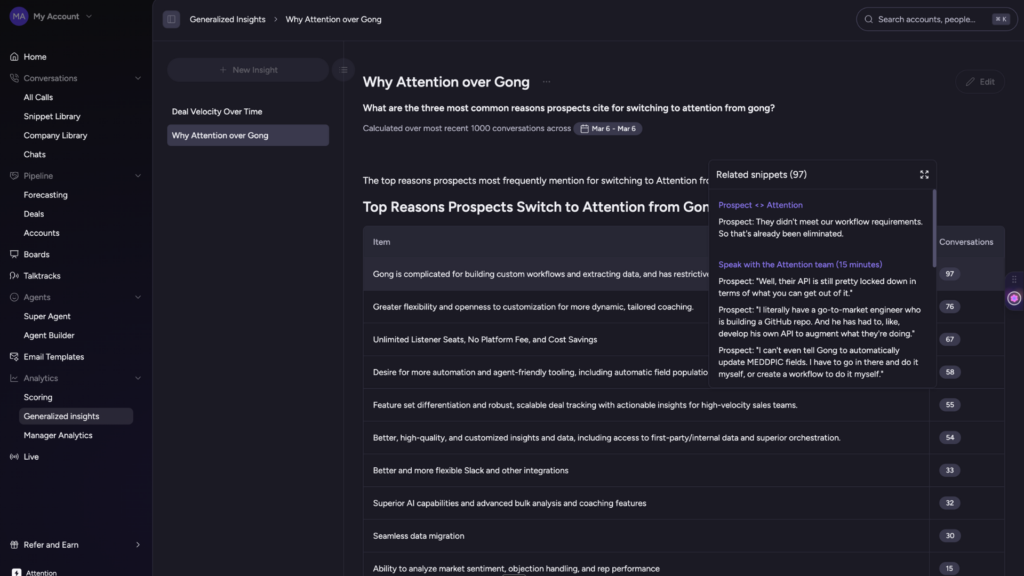The height and width of the screenshot is (576, 1024).
Task: Click the 54 conversations badge
Action: [949, 438]
